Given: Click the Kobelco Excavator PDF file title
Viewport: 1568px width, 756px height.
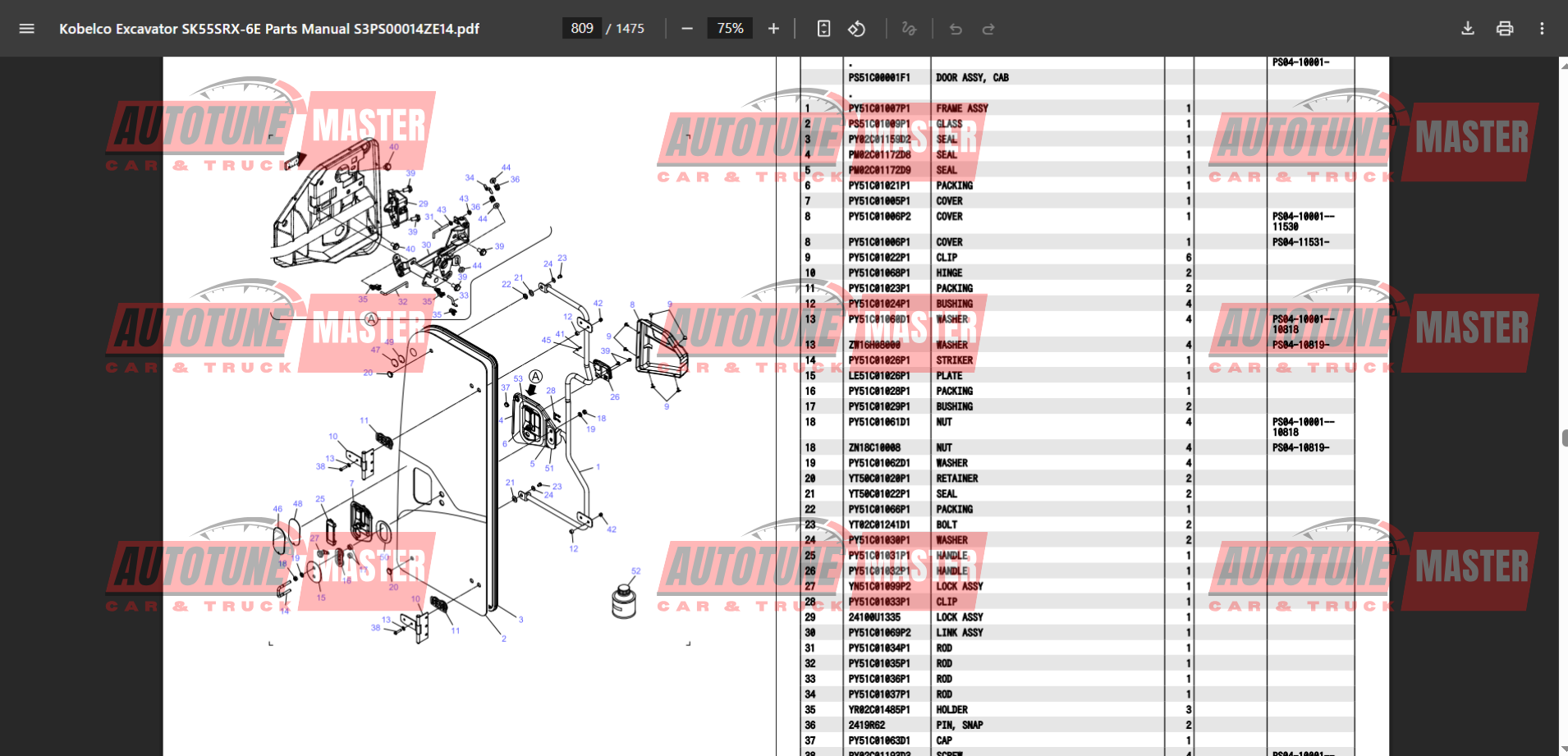Looking at the screenshot, I should pyautogui.click(x=269, y=29).
